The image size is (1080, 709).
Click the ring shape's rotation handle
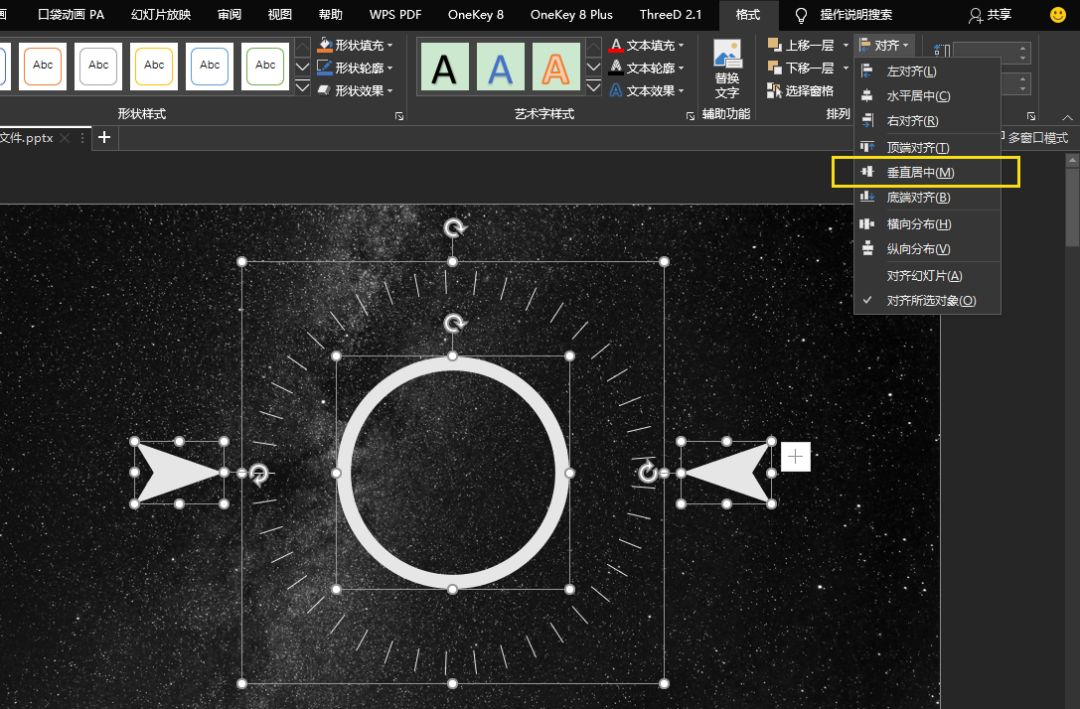(x=453, y=323)
